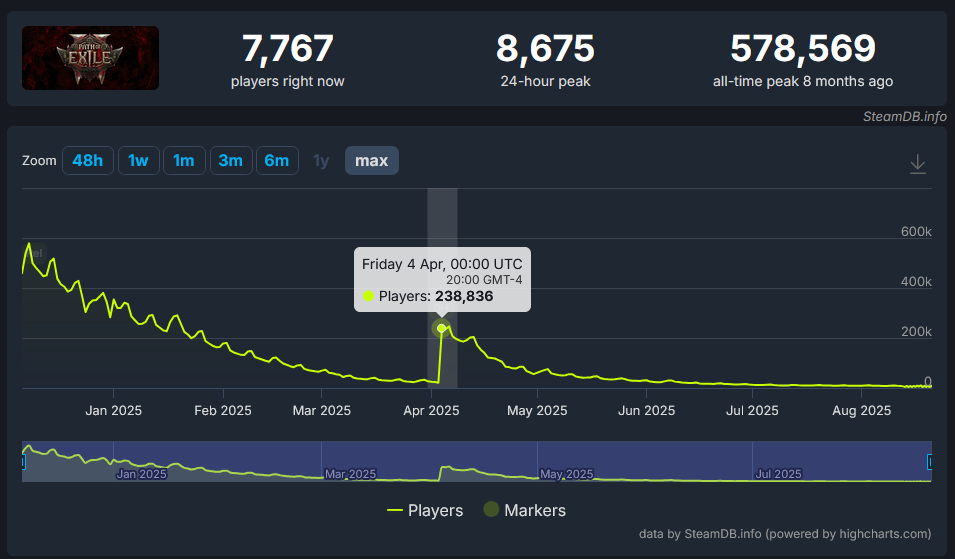This screenshot has height=559, width=955.
Task: Set chart zoom to 1w
Action: click(x=138, y=161)
